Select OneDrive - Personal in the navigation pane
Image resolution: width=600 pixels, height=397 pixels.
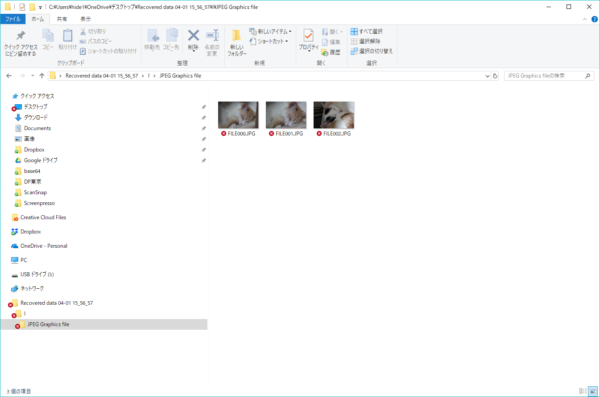39,246
